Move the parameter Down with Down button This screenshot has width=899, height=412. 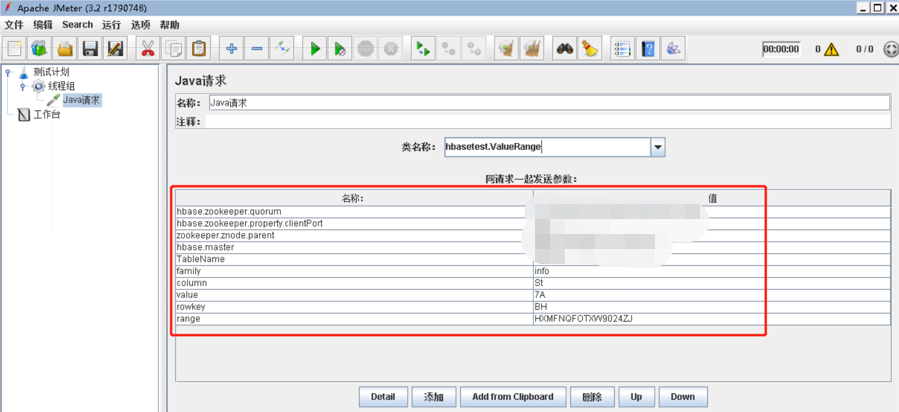[x=683, y=397]
